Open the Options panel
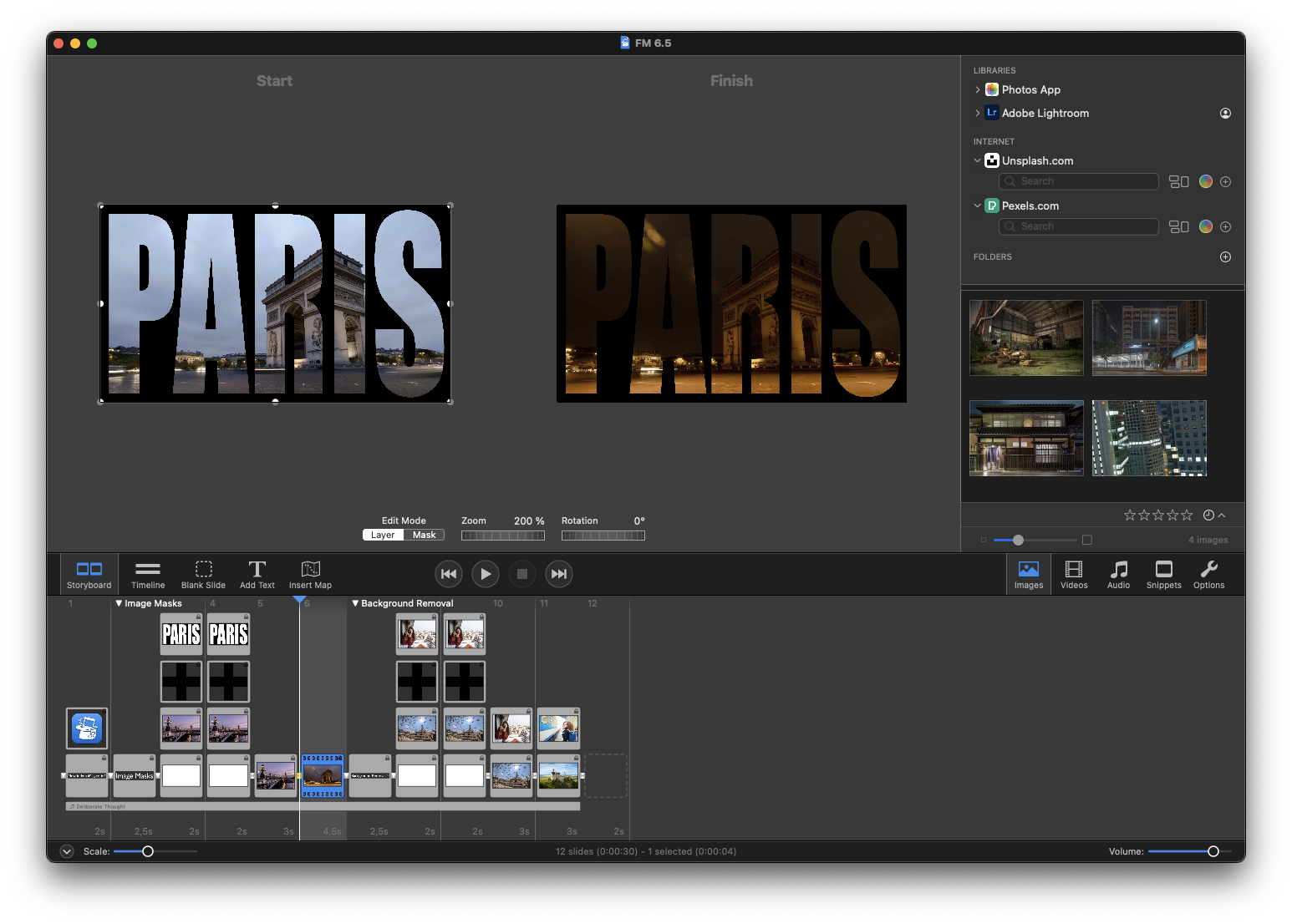This screenshot has width=1292, height=924. 1208,574
